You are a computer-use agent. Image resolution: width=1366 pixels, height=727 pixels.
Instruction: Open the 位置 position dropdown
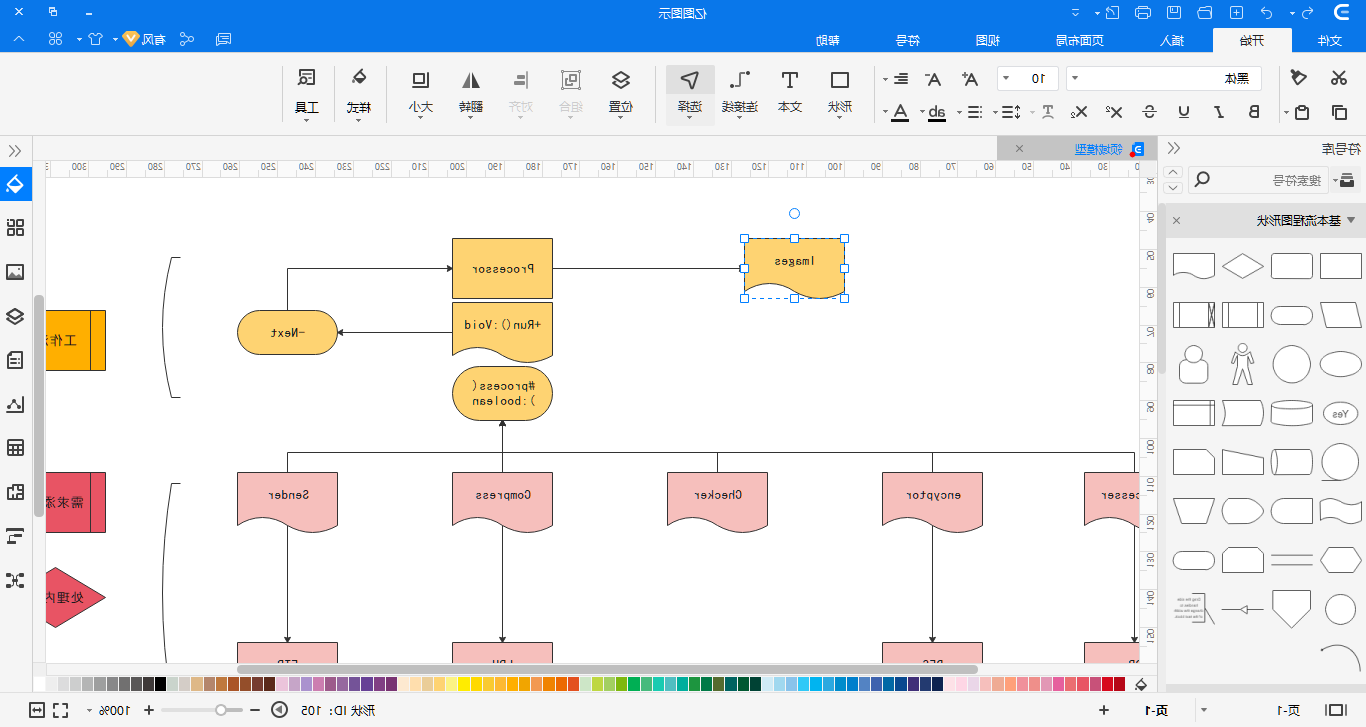[x=620, y=93]
